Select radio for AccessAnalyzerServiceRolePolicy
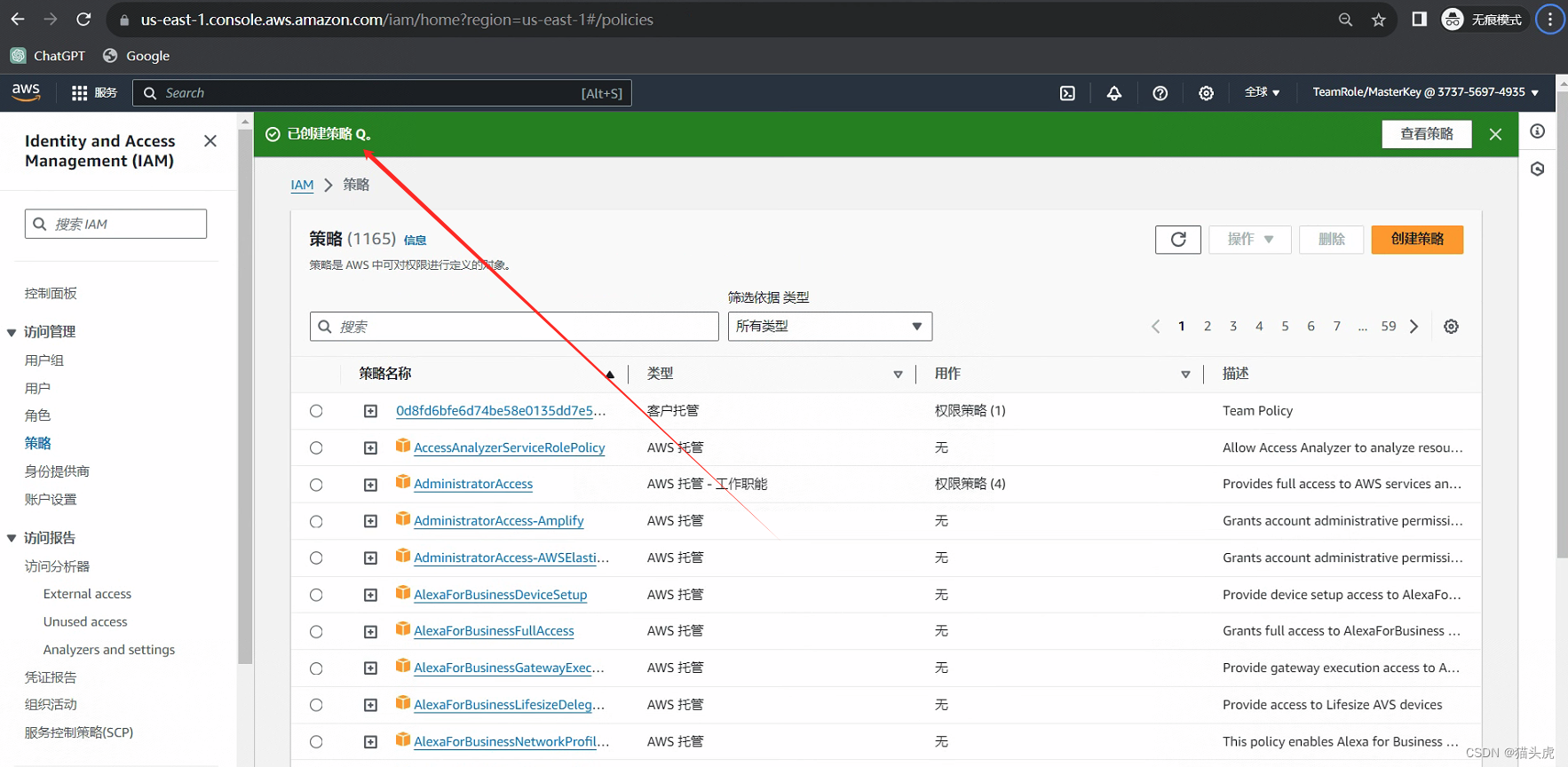 (x=316, y=448)
